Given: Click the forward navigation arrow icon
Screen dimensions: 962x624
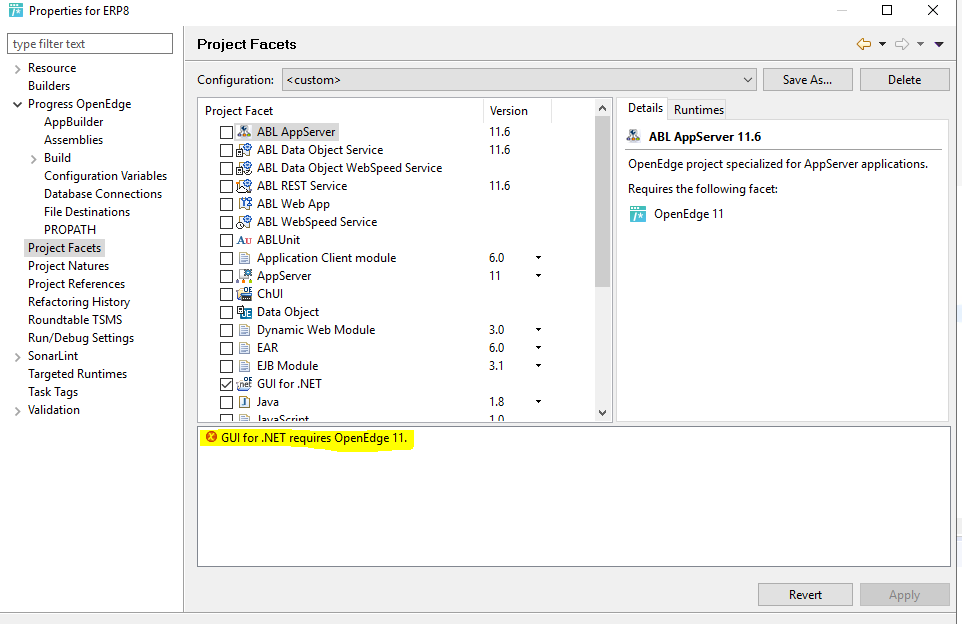Looking at the screenshot, I should pyautogui.click(x=902, y=44).
